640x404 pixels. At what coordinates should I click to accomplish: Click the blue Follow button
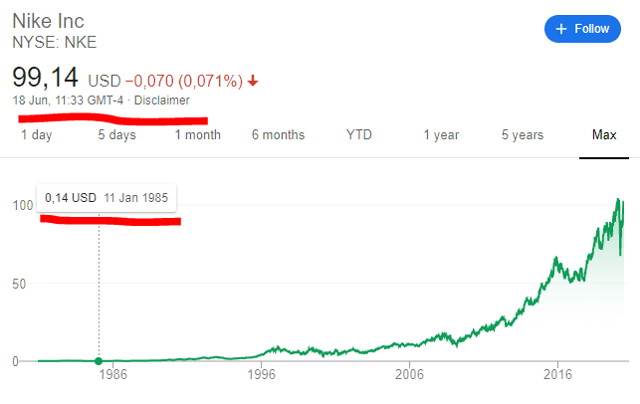[582, 29]
